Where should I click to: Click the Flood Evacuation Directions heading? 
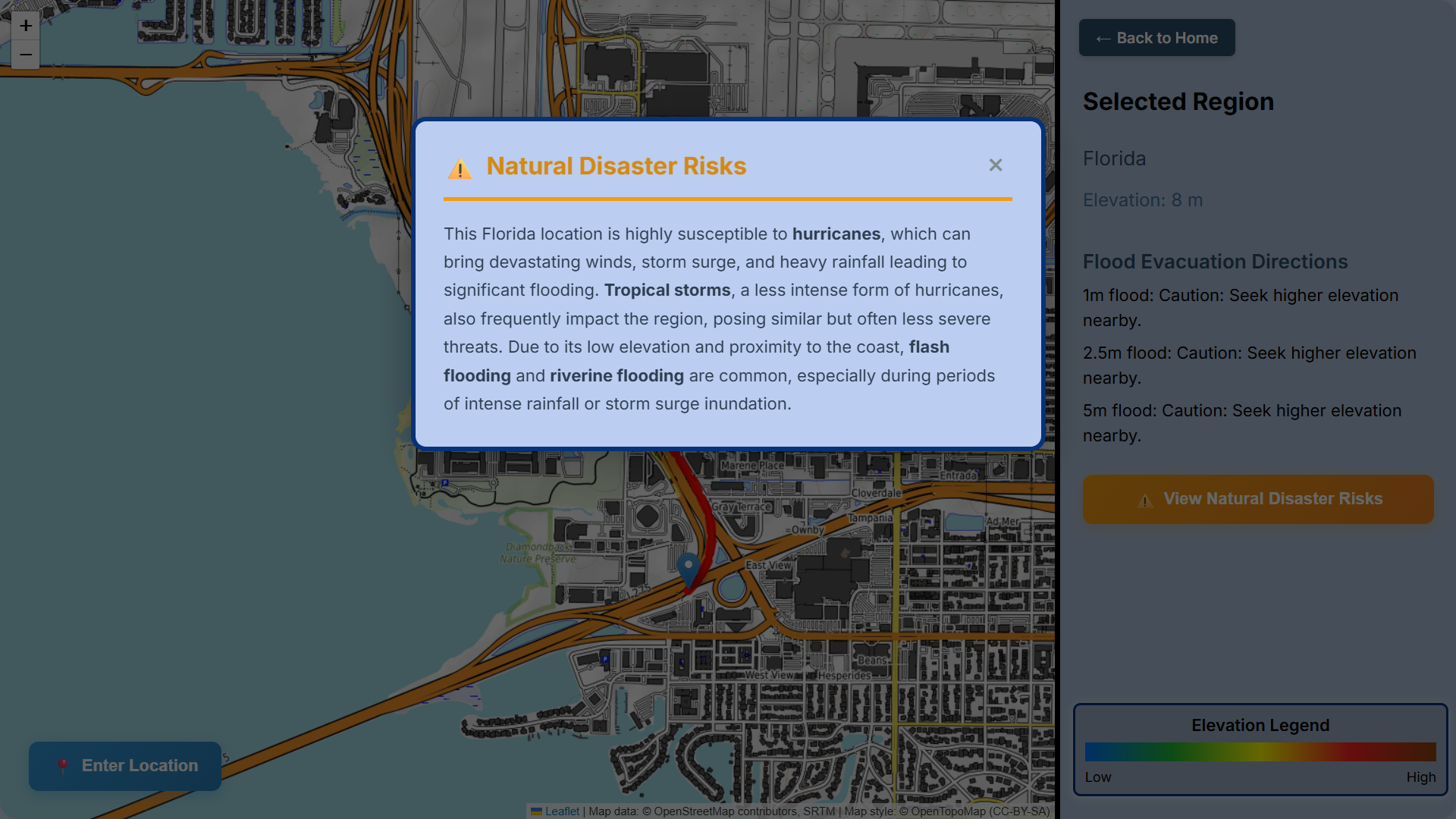pyautogui.click(x=1215, y=262)
